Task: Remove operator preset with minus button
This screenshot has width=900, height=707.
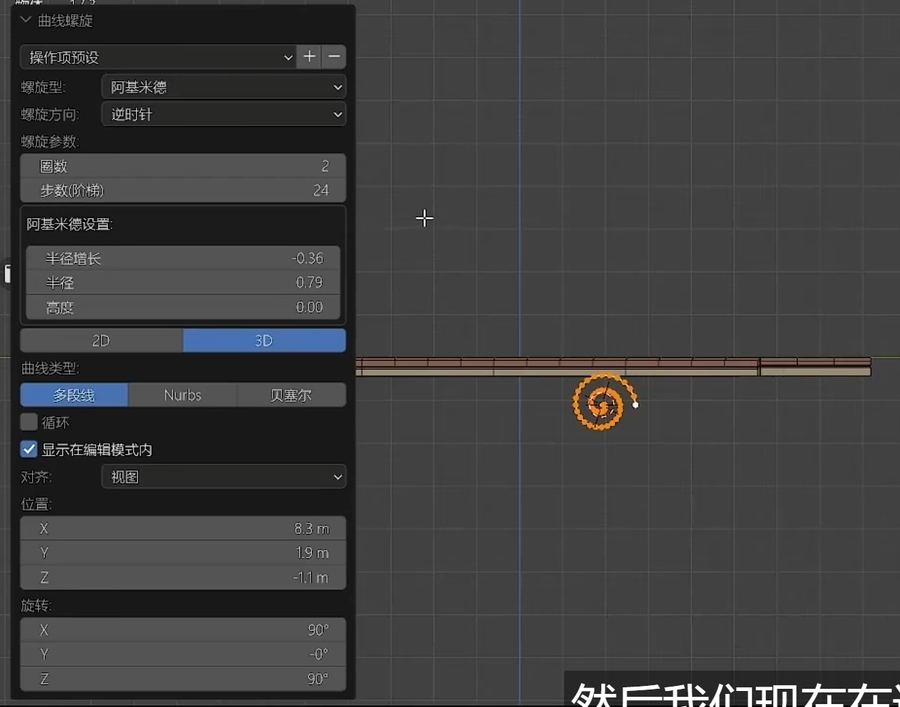Action: 335,57
